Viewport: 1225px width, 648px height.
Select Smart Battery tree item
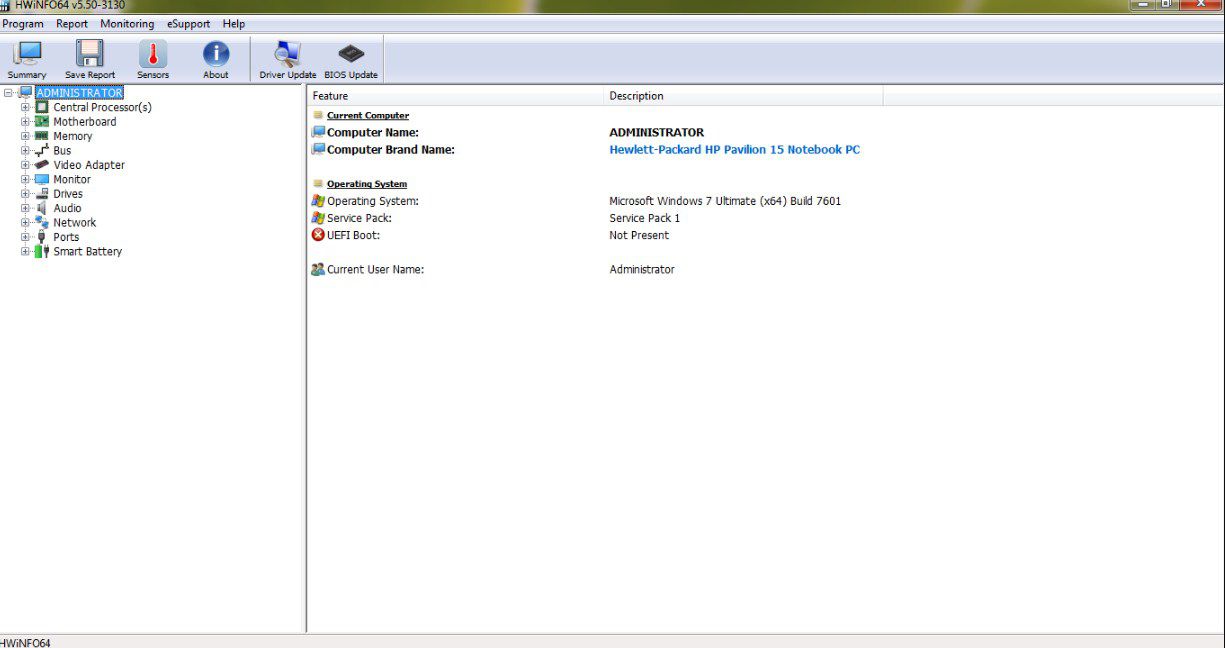click(x=87, y=252)
